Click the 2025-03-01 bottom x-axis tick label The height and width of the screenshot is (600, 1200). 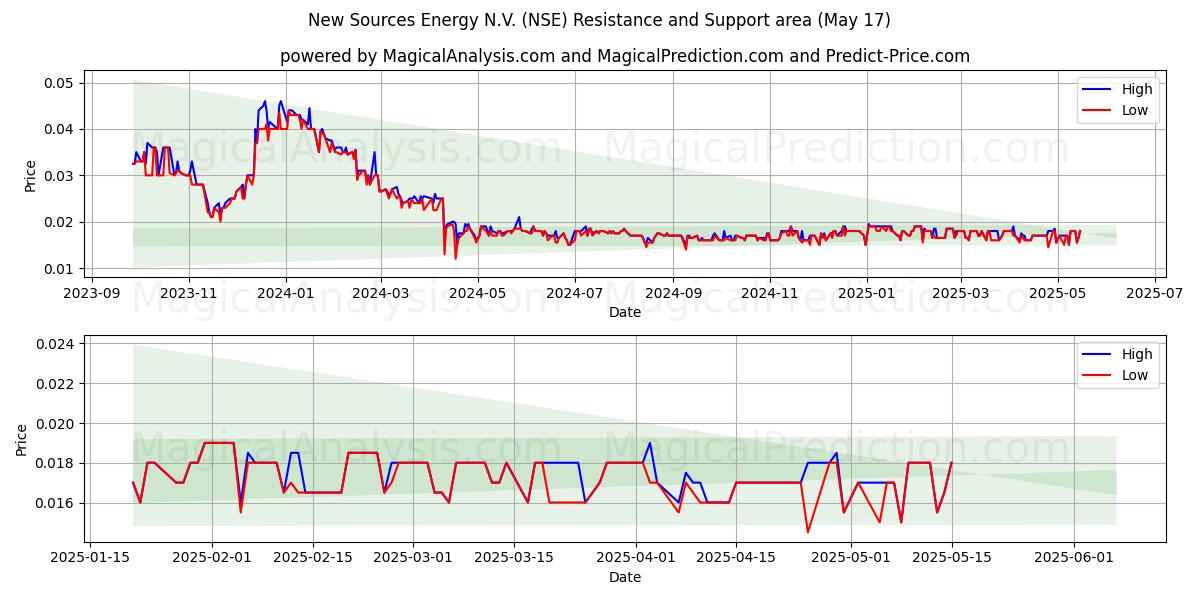413,557
